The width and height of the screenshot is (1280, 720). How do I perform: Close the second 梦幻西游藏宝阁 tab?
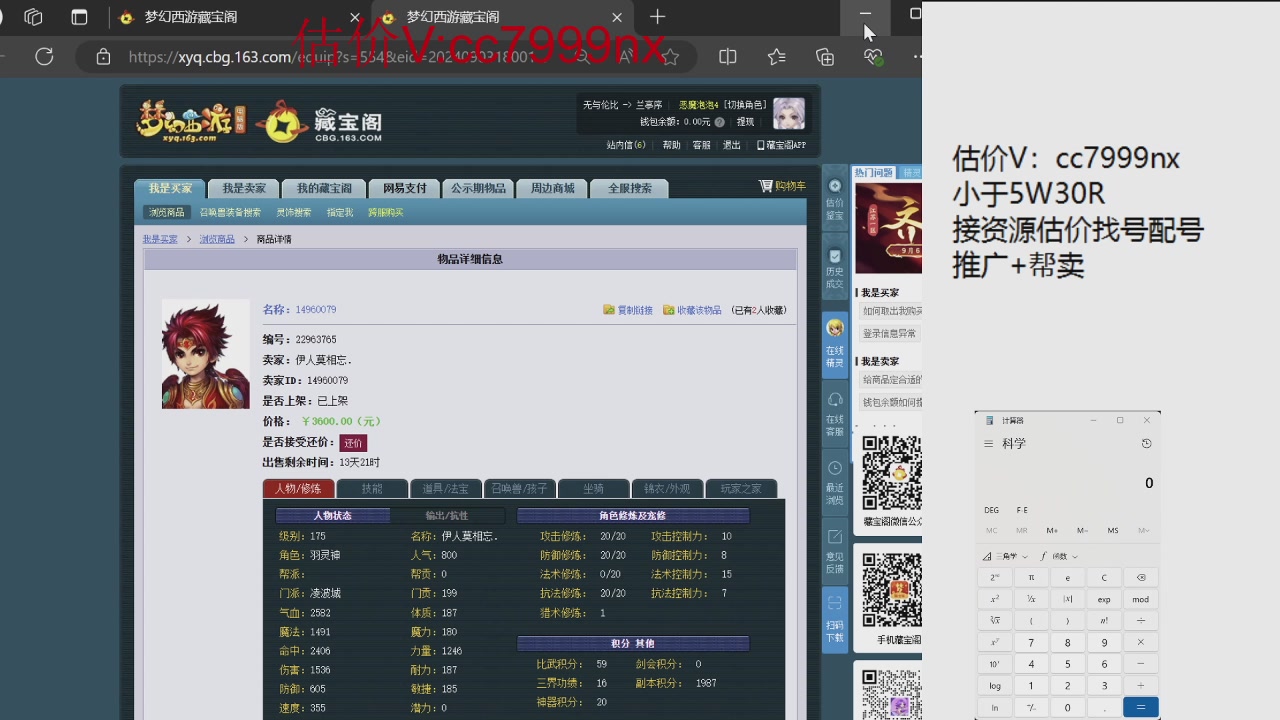tap(617, 17)
